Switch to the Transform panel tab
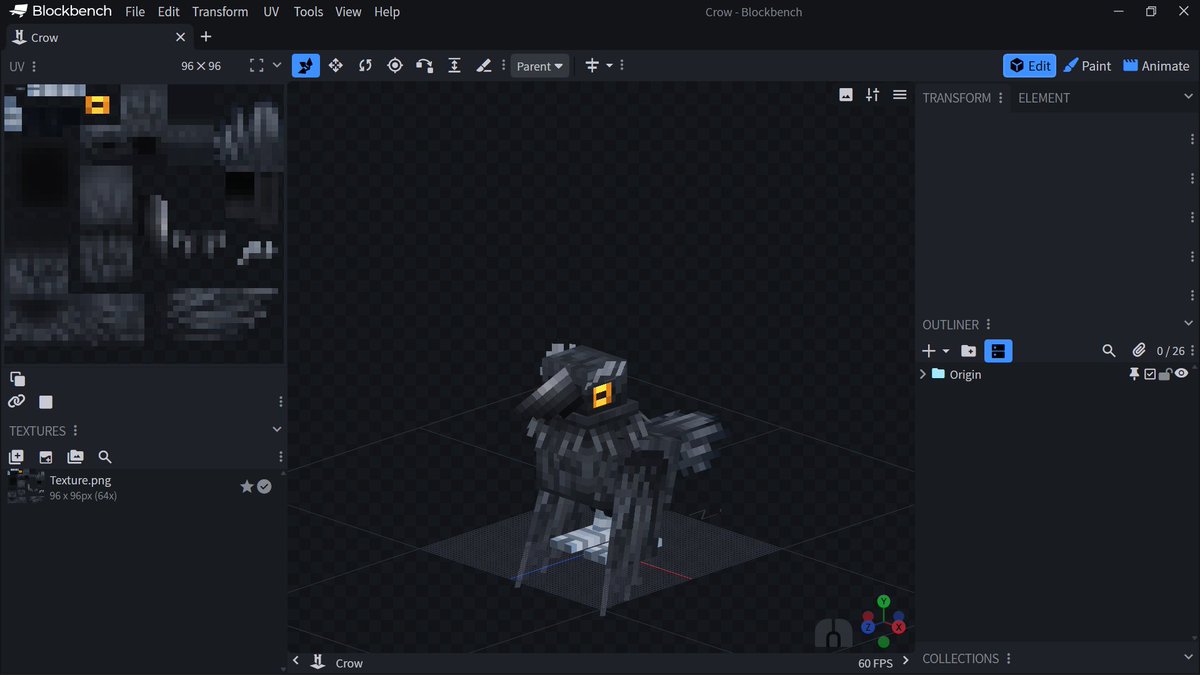This screenshot has width=1200, height=675. 957,97
